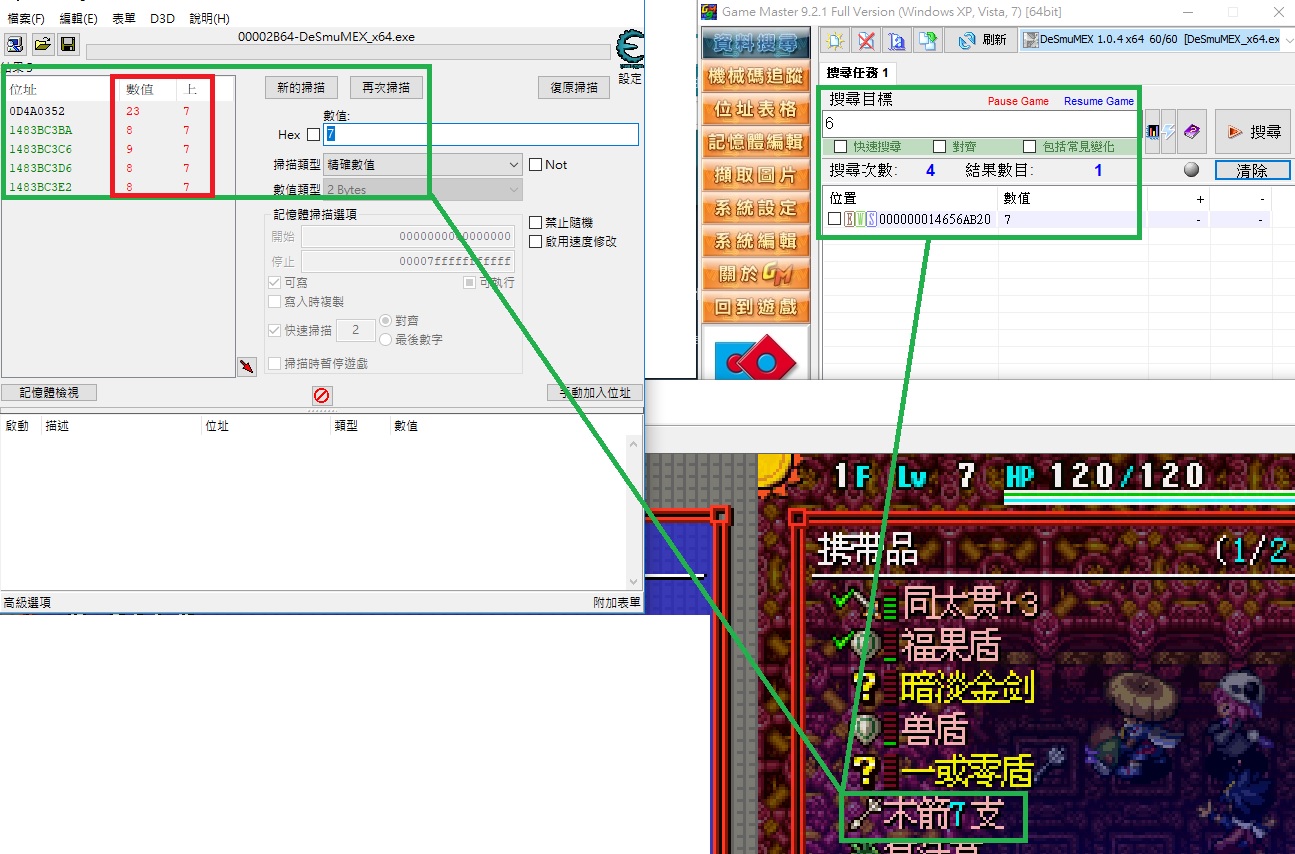Screen dimensions: 1295x854
Task: Click the open folder icon in Cheat Engine
Action: 42,44
